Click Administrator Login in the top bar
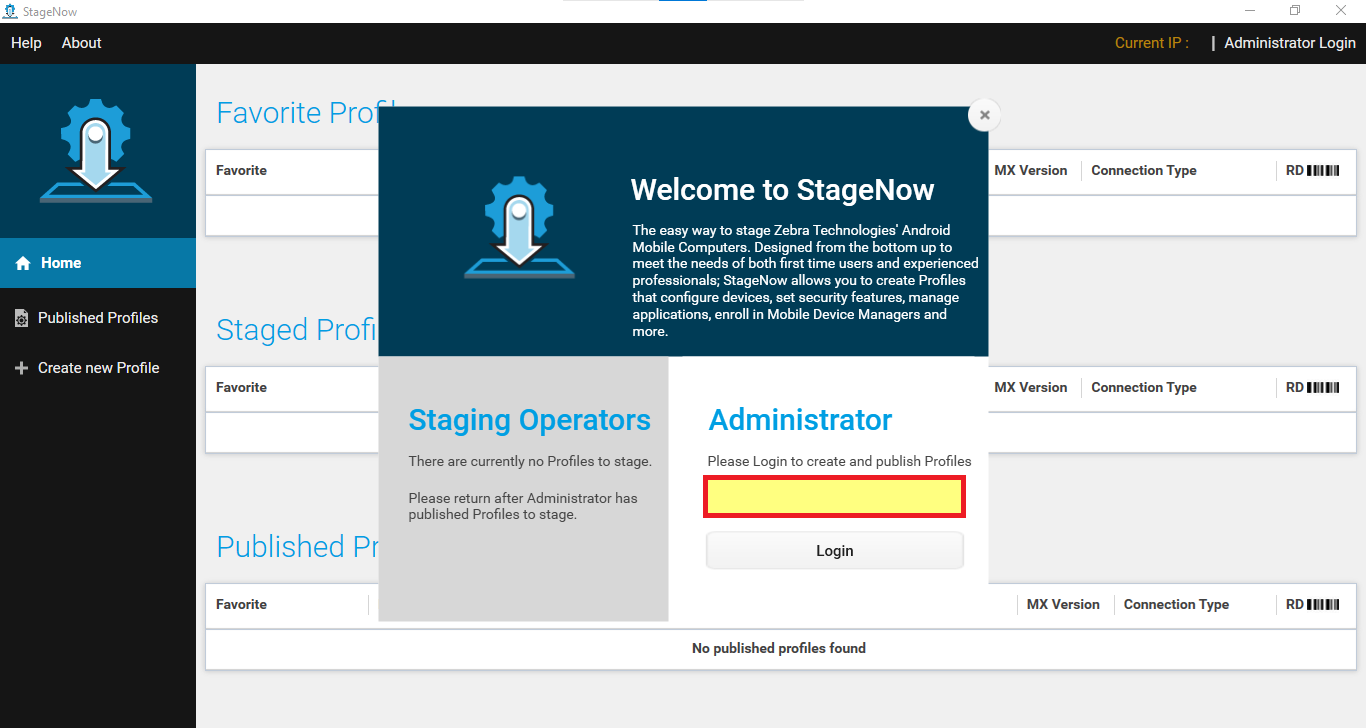Image resolution: width=1366 pixels, height=728 pixels. [1290, 43]
